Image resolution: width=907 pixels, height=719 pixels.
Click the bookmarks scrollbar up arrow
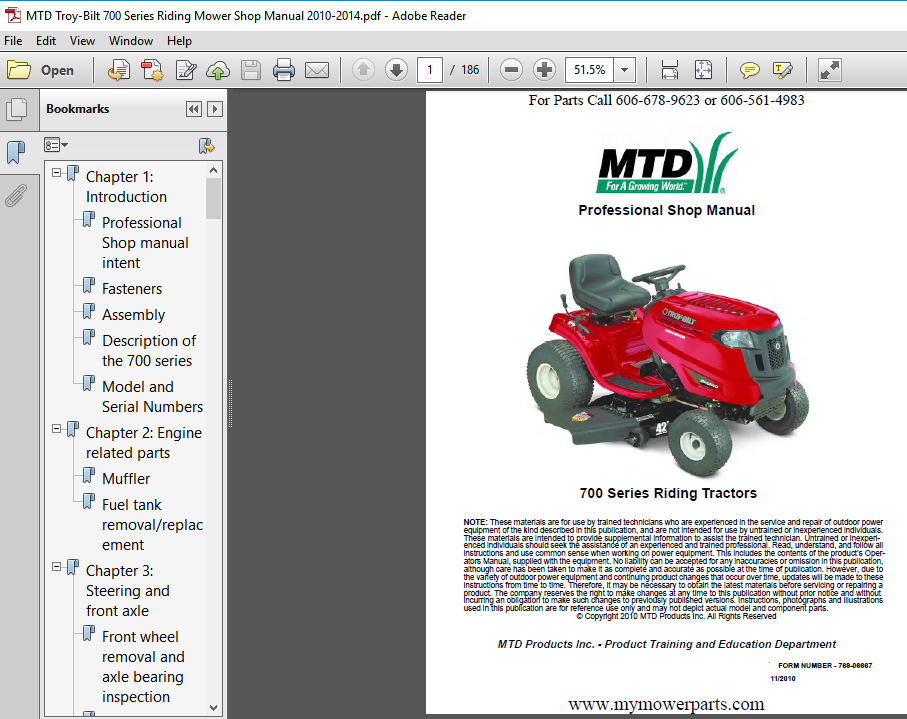tap(213, 170)
